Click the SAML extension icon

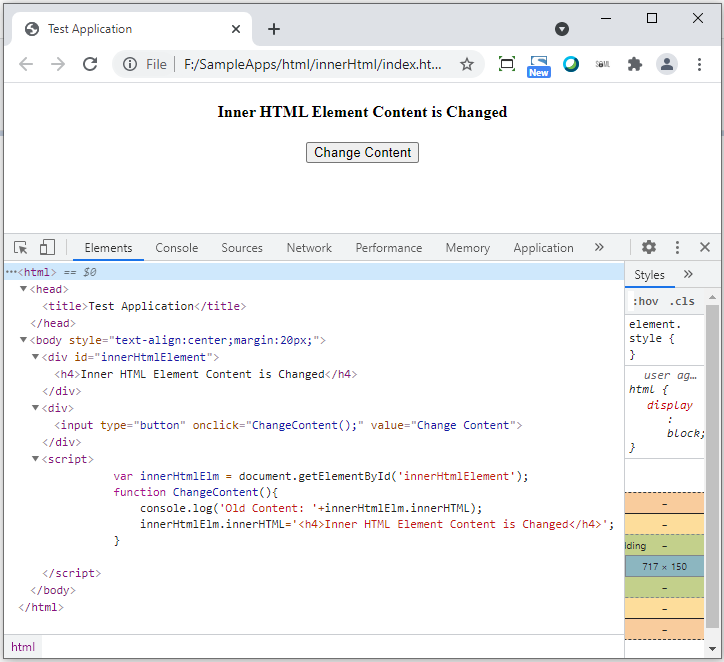coord(603,64)
